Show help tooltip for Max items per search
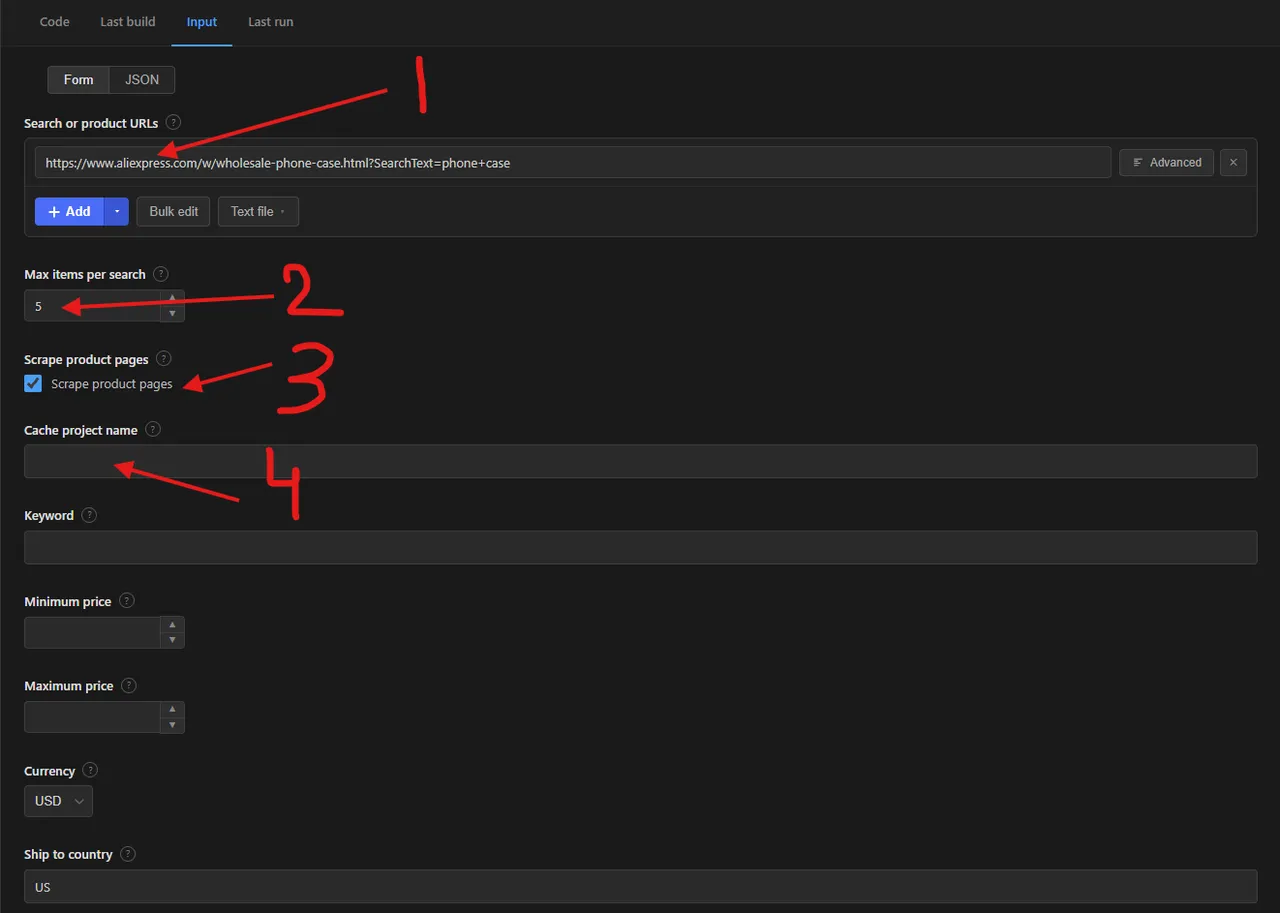The width and height of the screenshot is (1280, 913). 161,274
